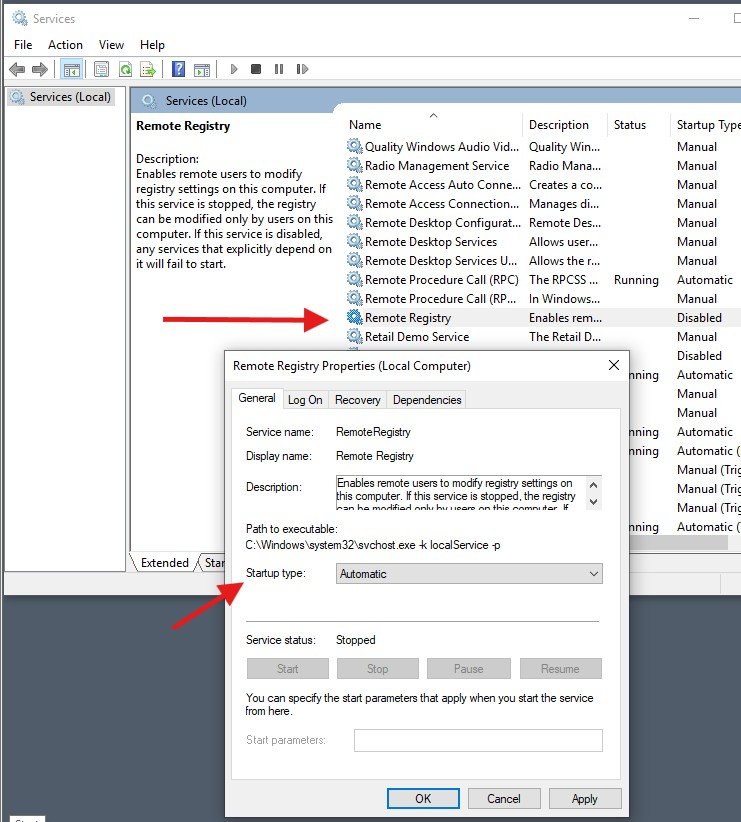Click the Export List toolbar icon
The height and width of the screenshot is (822, 741).
tap(148, 69)
